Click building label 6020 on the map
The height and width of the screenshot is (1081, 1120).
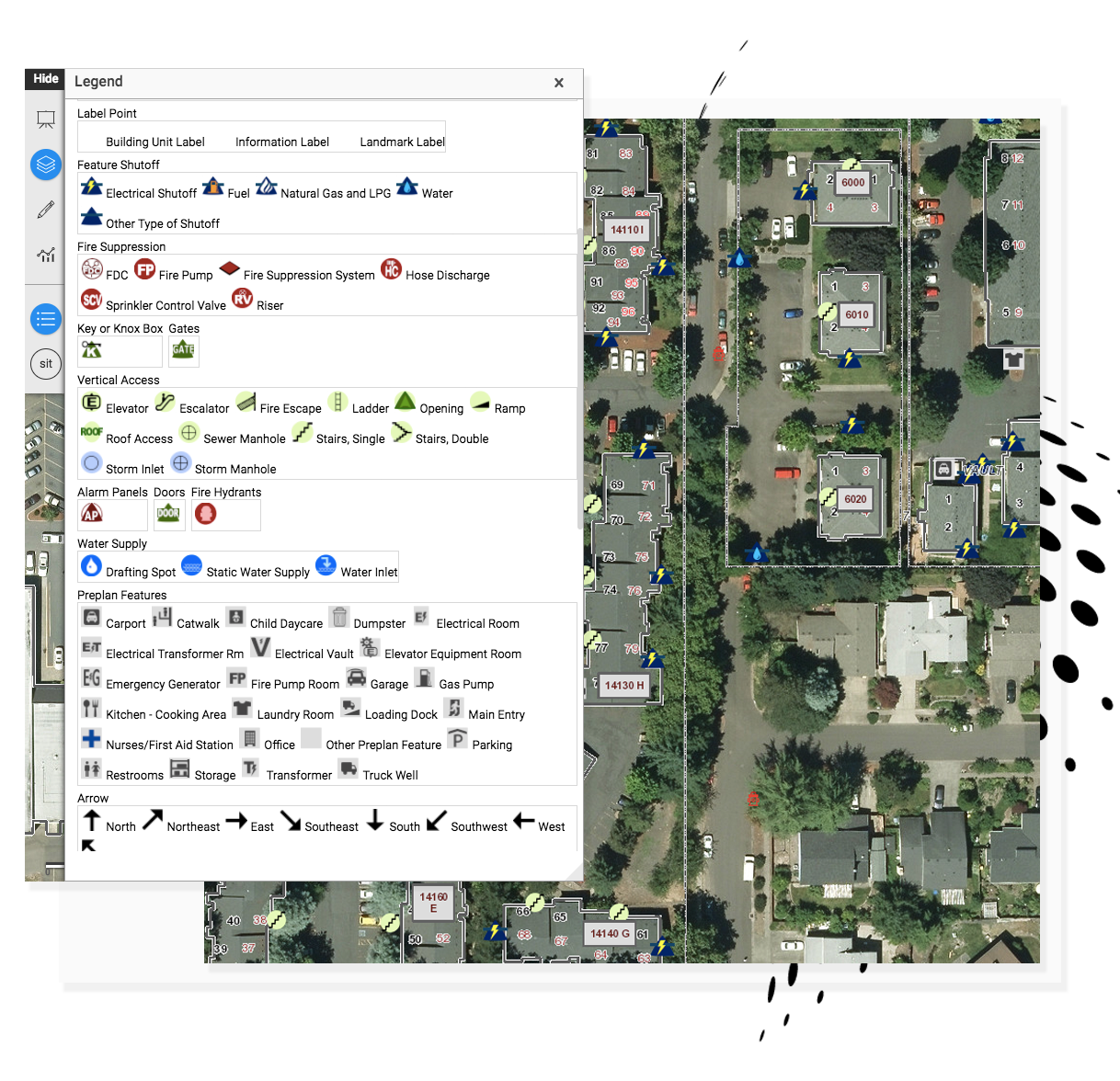point(855,499)
